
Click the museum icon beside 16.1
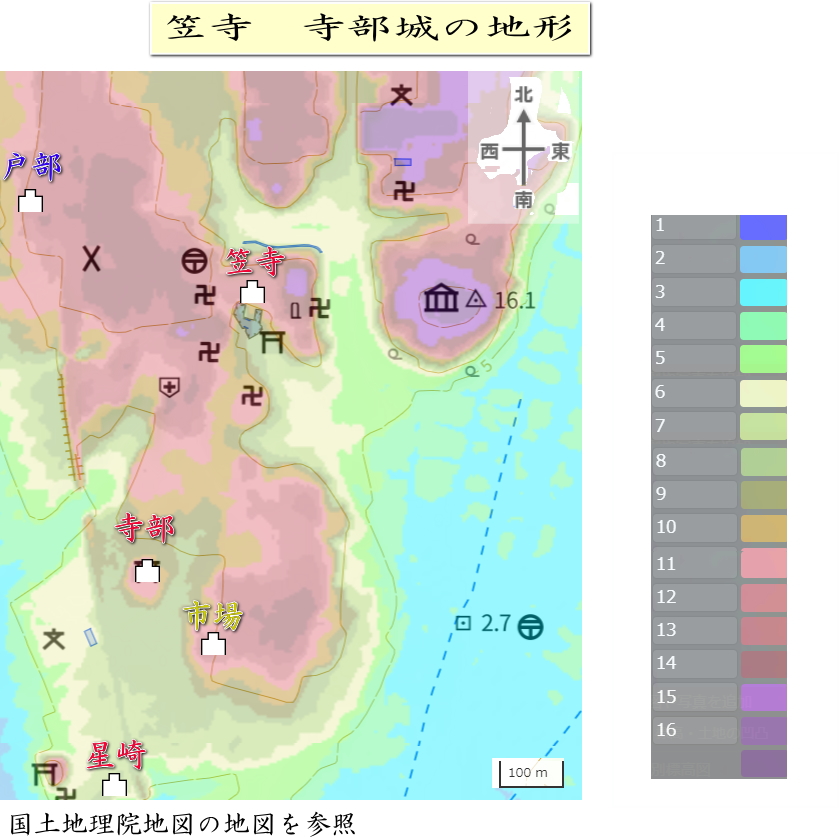pyautogui.click(x=440, y=298)
